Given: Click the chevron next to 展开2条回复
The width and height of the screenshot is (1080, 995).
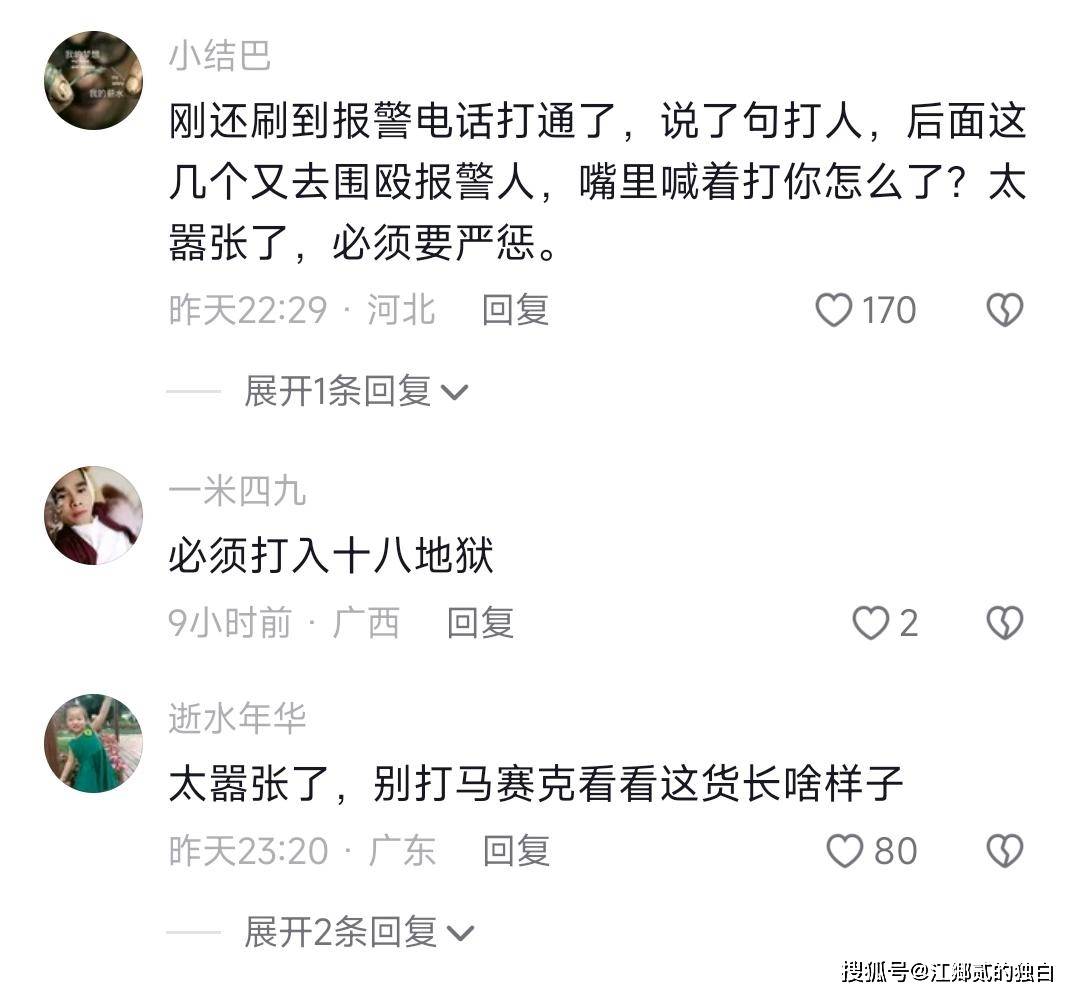Looking at the screenshot, I should 461,934.
